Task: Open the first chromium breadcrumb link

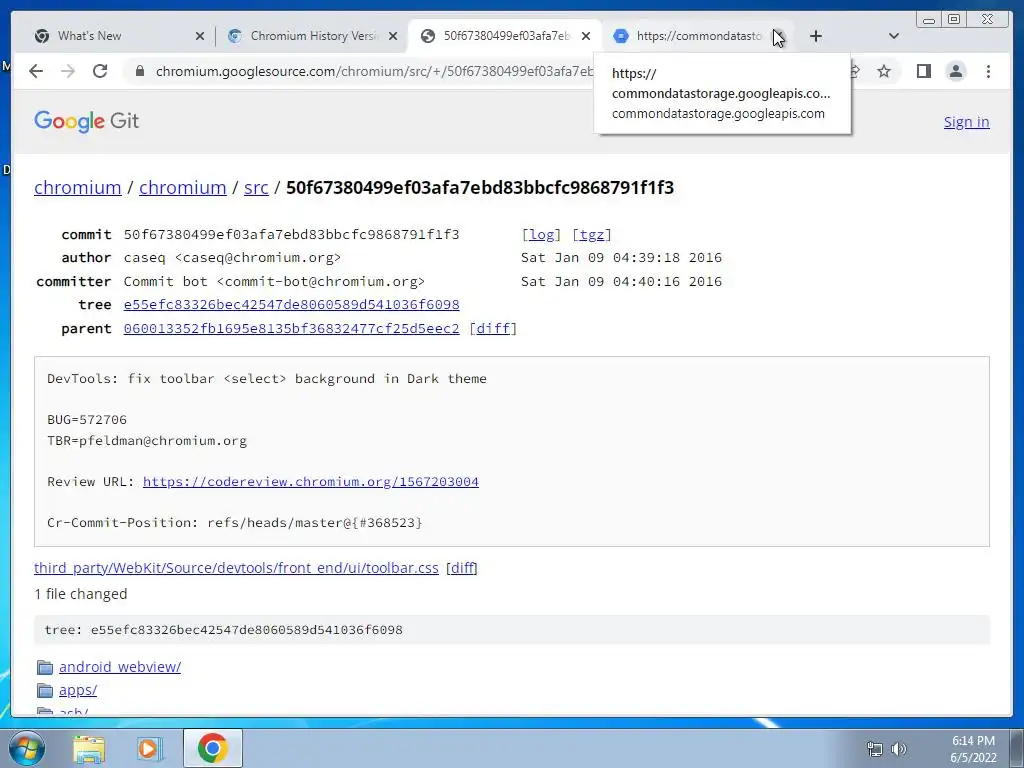Action: point(78,187)
